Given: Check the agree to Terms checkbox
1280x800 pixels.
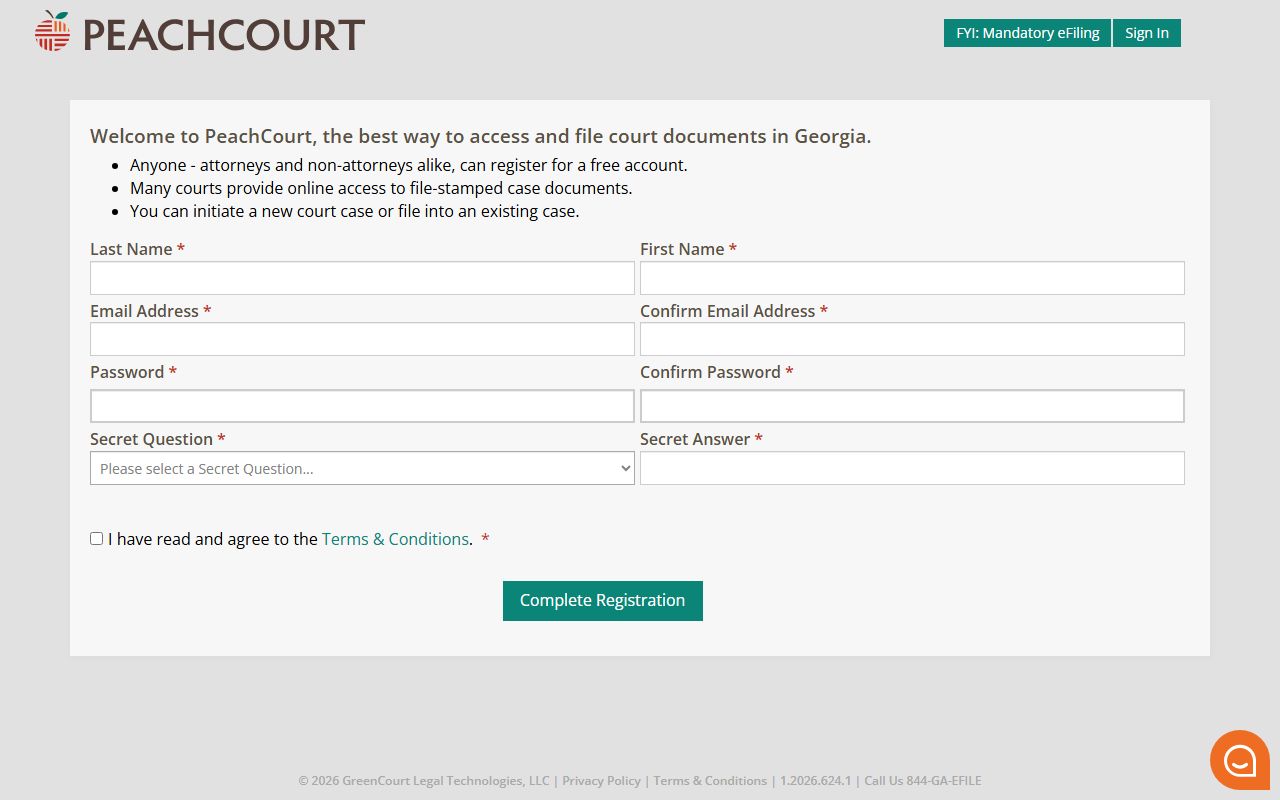Looking at the screenshot, I should [x=97, y=538].
